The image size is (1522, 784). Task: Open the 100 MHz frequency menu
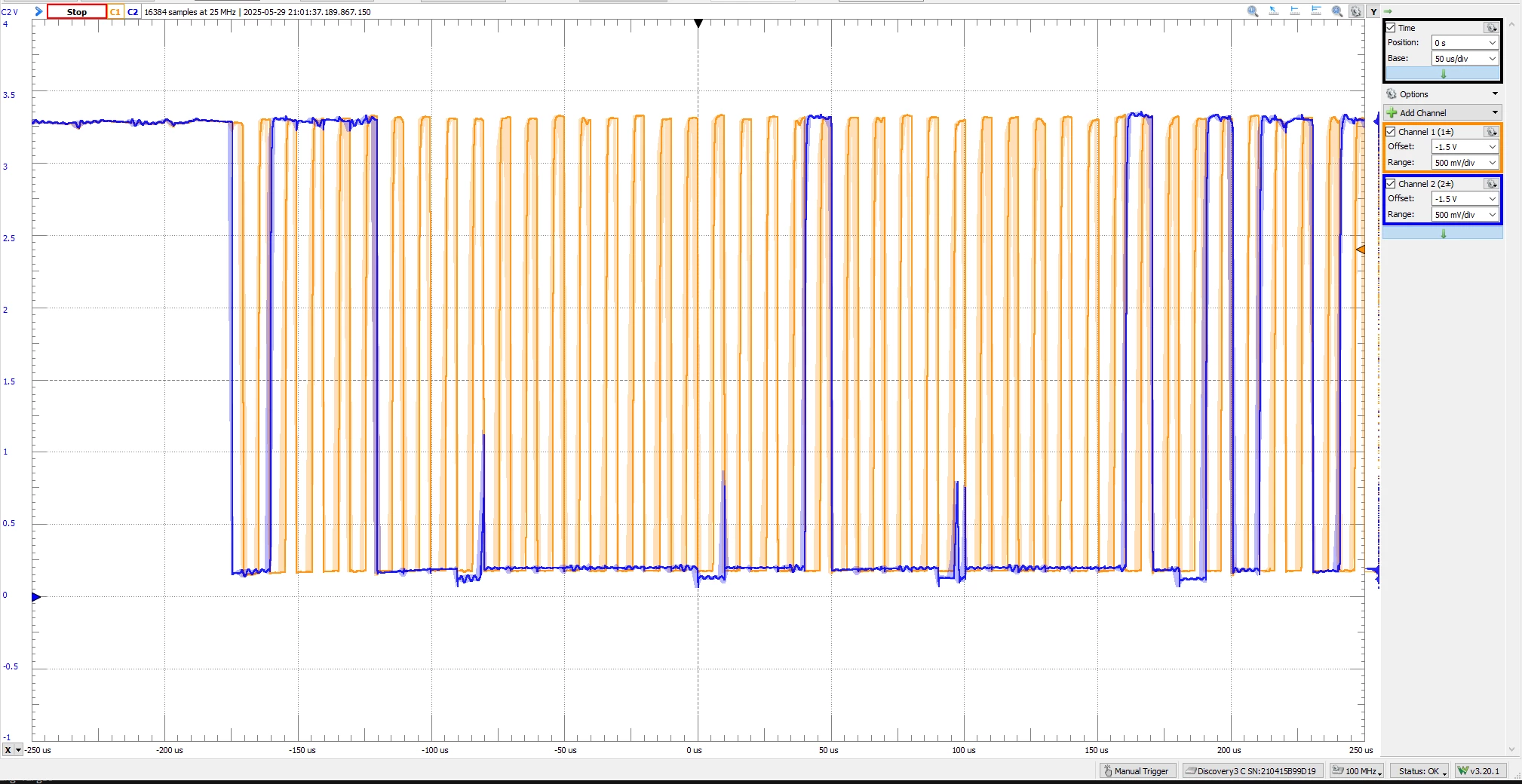point(1357,770)
